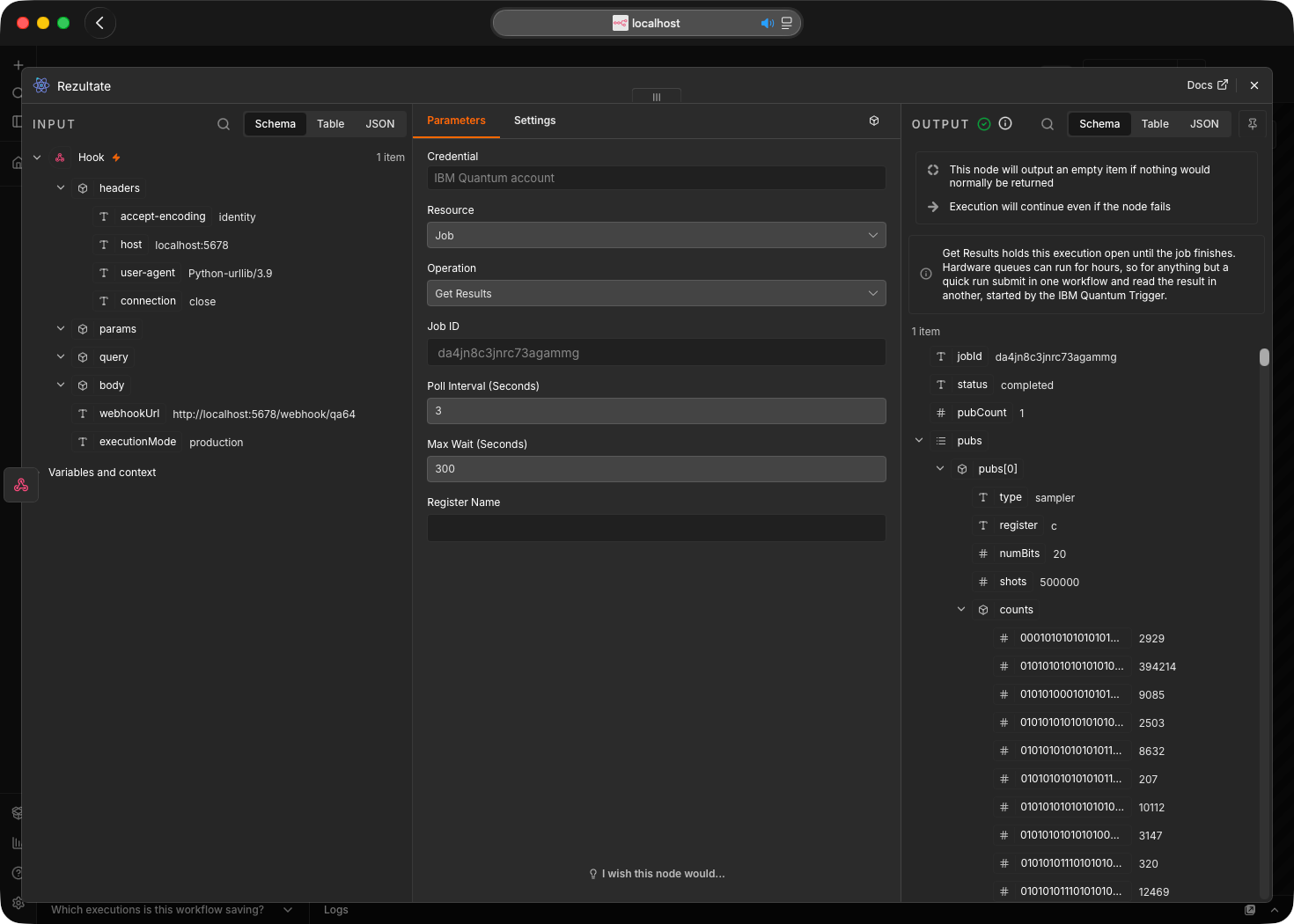Click the orange lightning trigger icon next to Hook
This screenshot has height=924, width=1294.
coord(116,158)
